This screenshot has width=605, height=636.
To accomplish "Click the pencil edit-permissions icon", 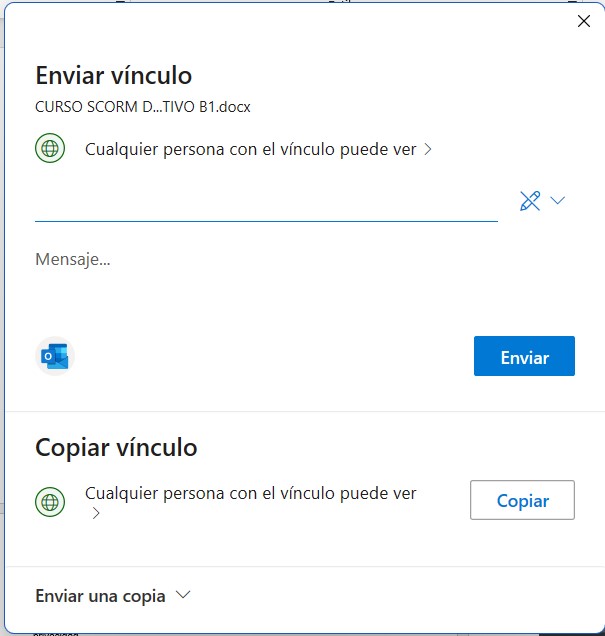I will (530, 201).
